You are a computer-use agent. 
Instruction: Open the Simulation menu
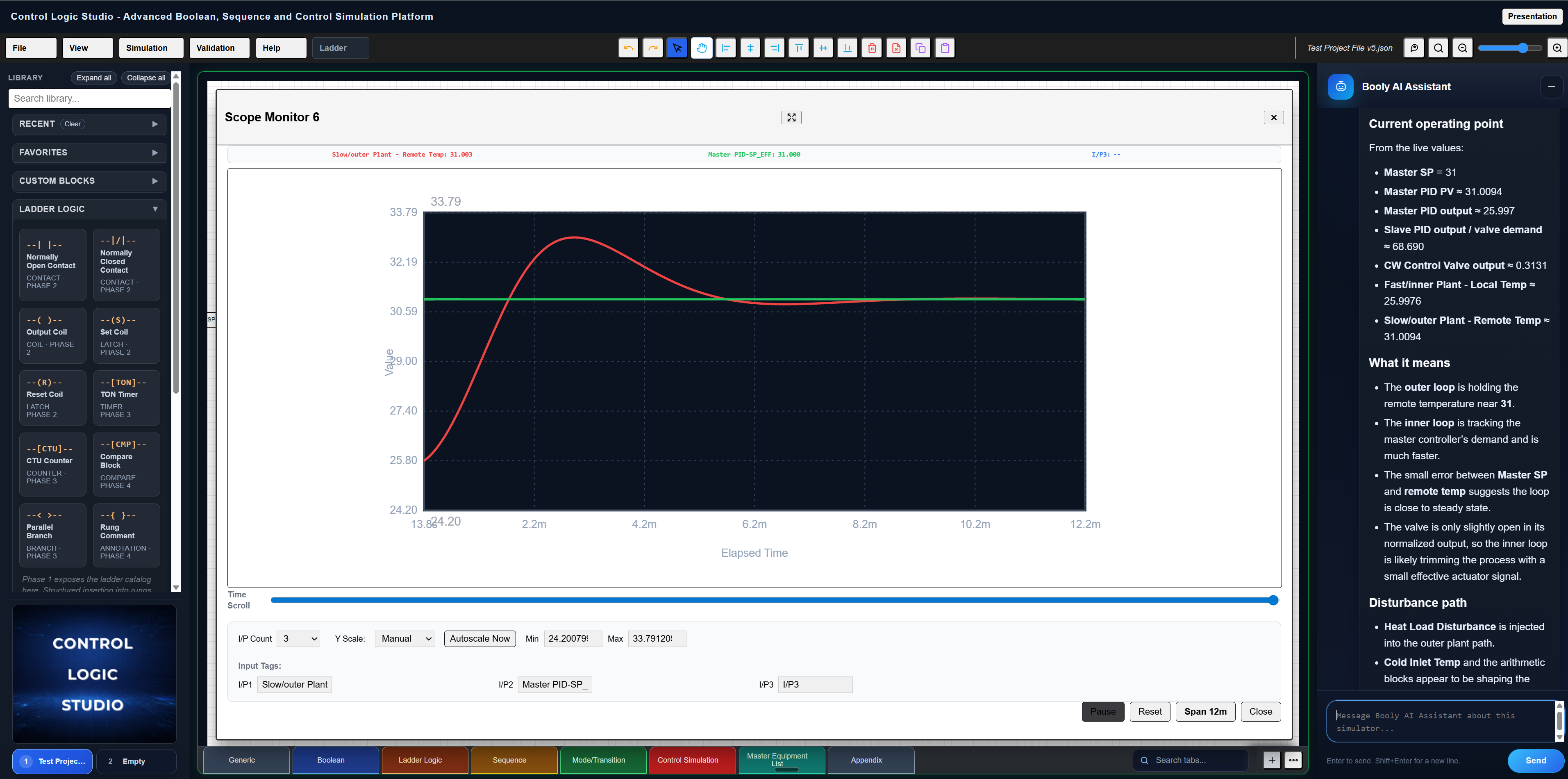150,48
